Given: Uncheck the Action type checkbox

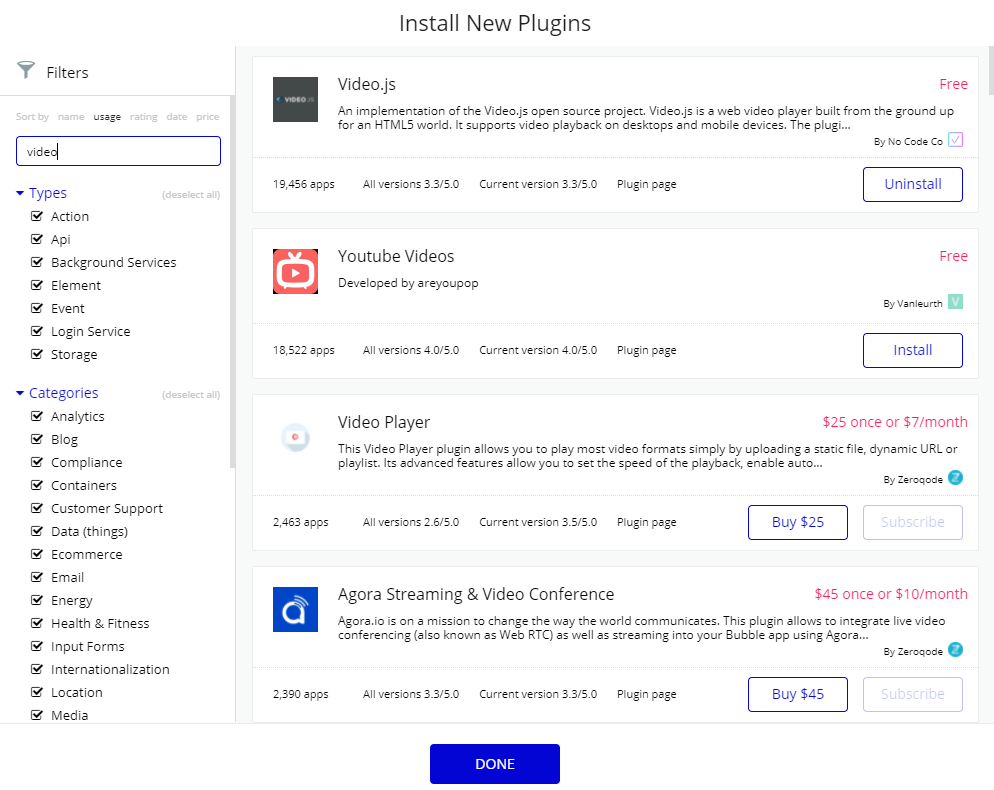Looking at the screenshot, I should (x=37, y=216).
